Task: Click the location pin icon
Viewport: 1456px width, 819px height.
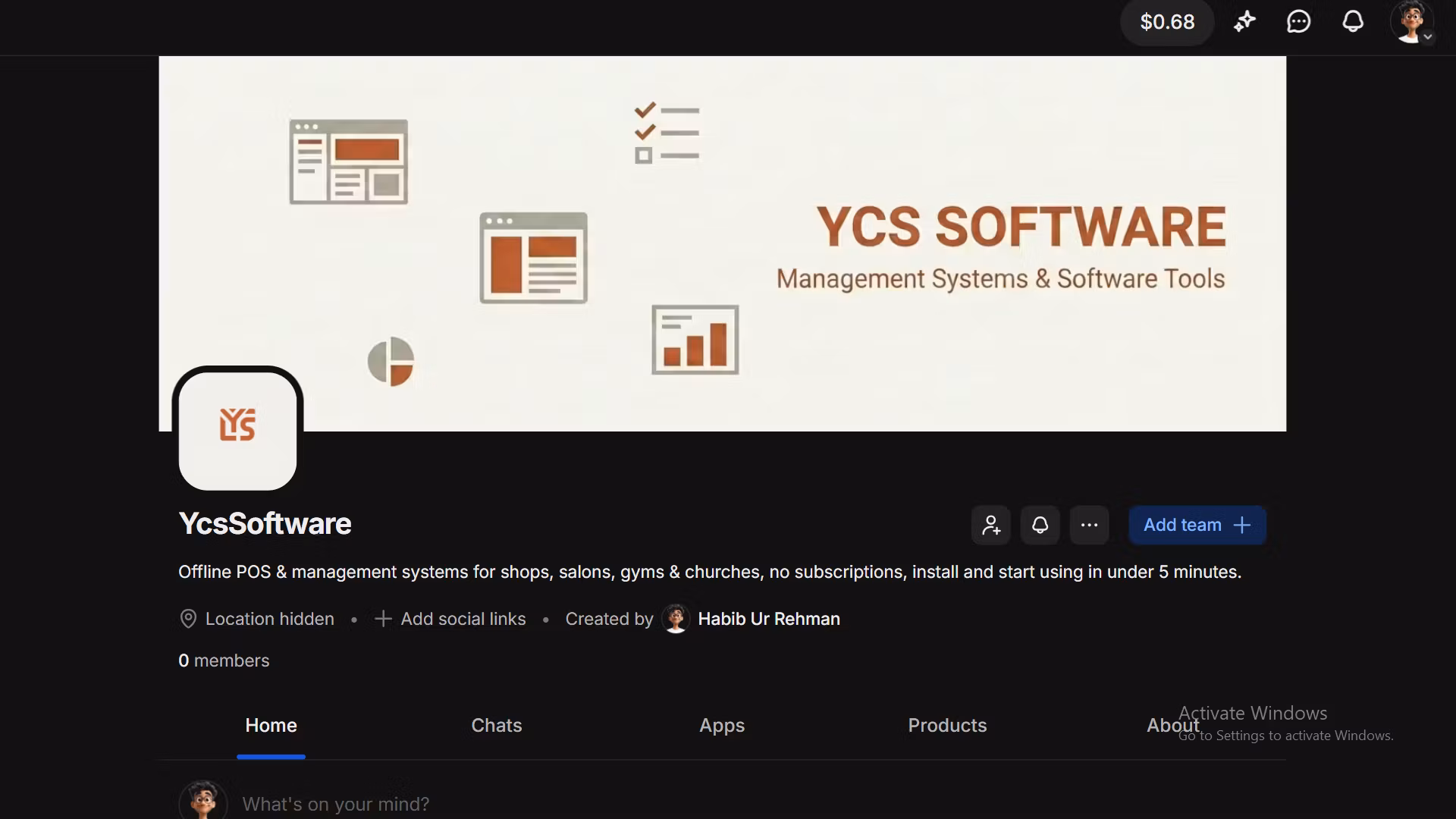Action: [188, 619]
